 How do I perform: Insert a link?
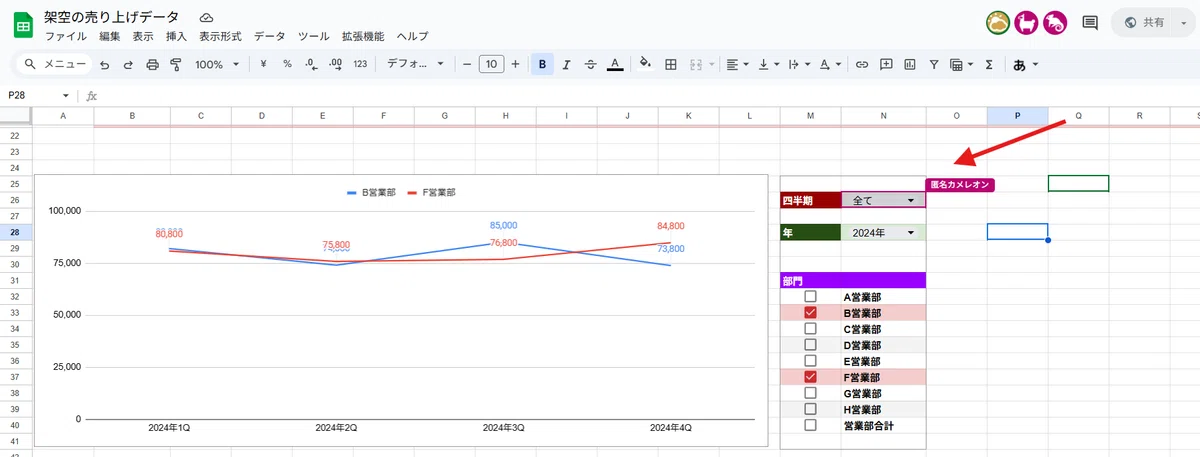[862, 64]
